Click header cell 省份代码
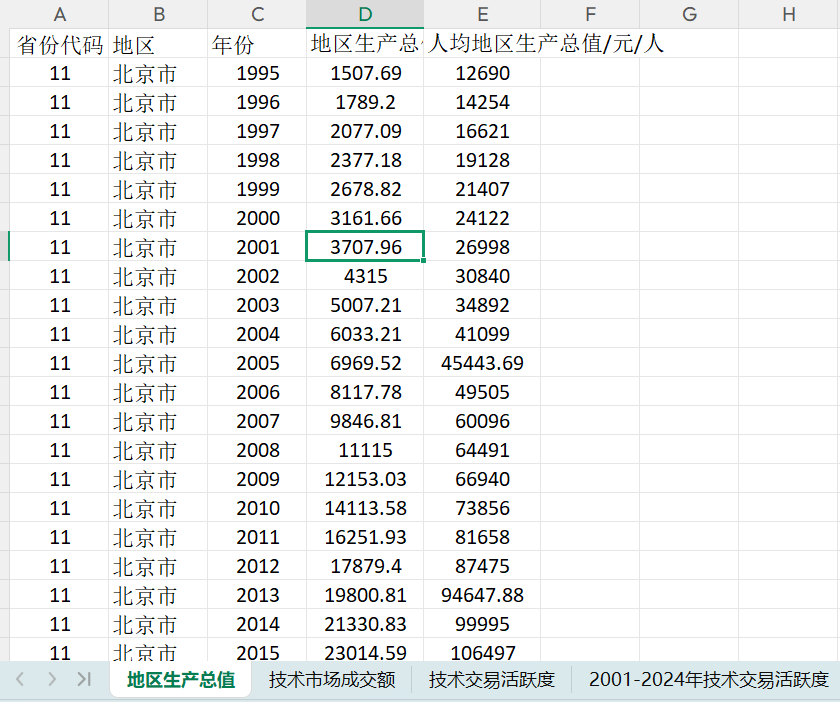Image resolution: width=840 pixels, height=702 pixels. (59, 44)
